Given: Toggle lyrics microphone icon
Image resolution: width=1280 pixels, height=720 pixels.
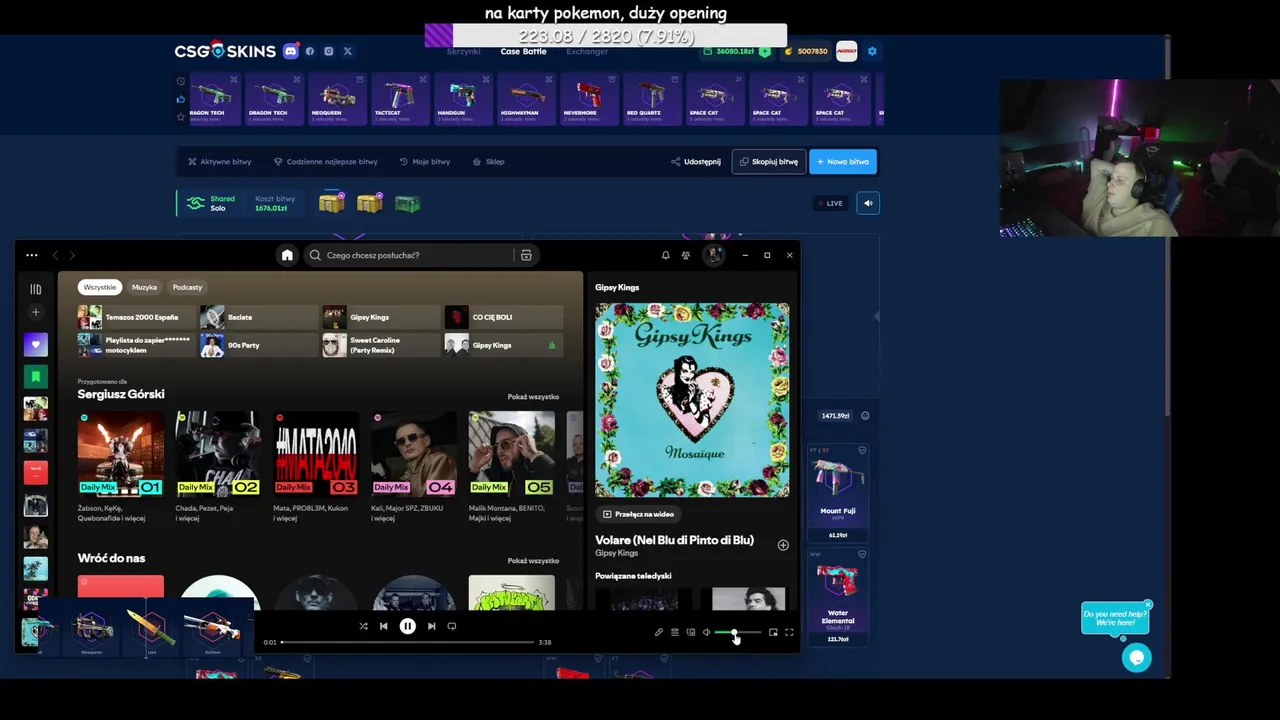Looking at the screenshot, I should click(658, 632).
